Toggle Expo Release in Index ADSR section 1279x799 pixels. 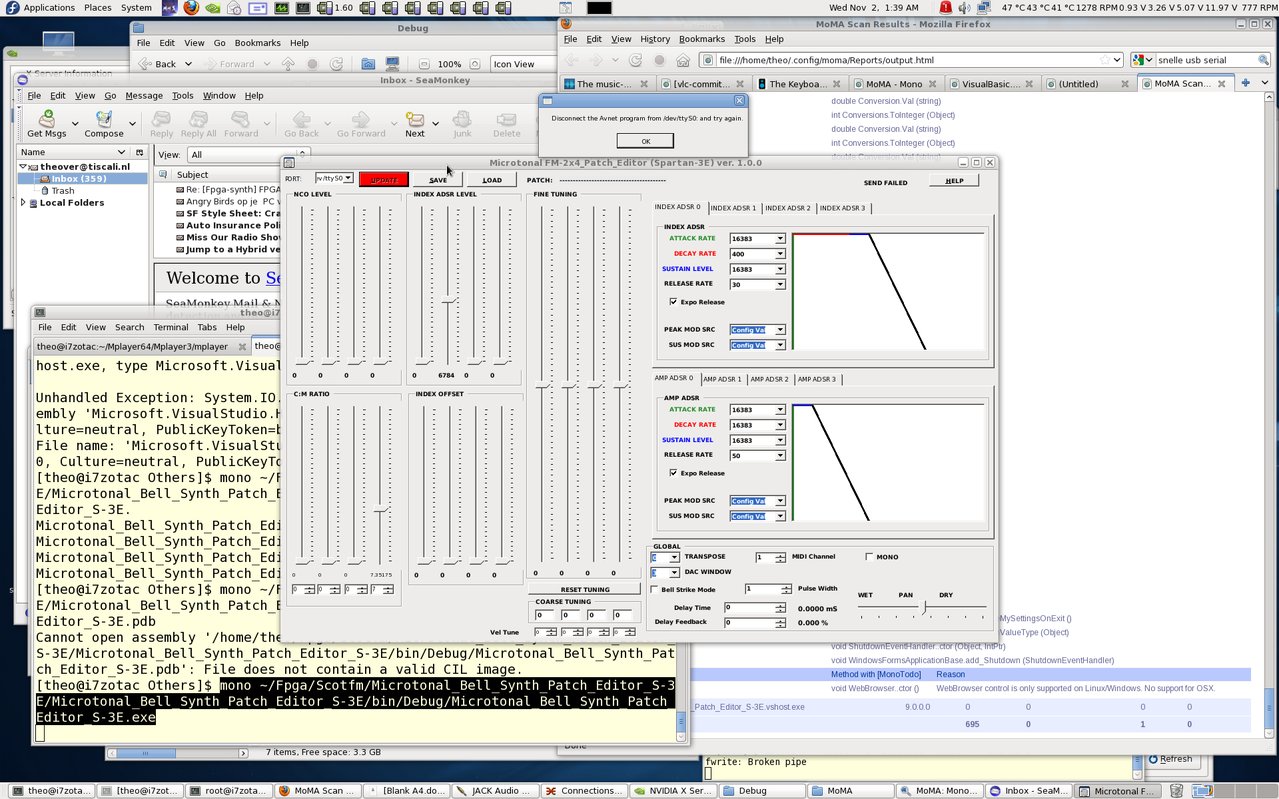click(x=672, y=302)
